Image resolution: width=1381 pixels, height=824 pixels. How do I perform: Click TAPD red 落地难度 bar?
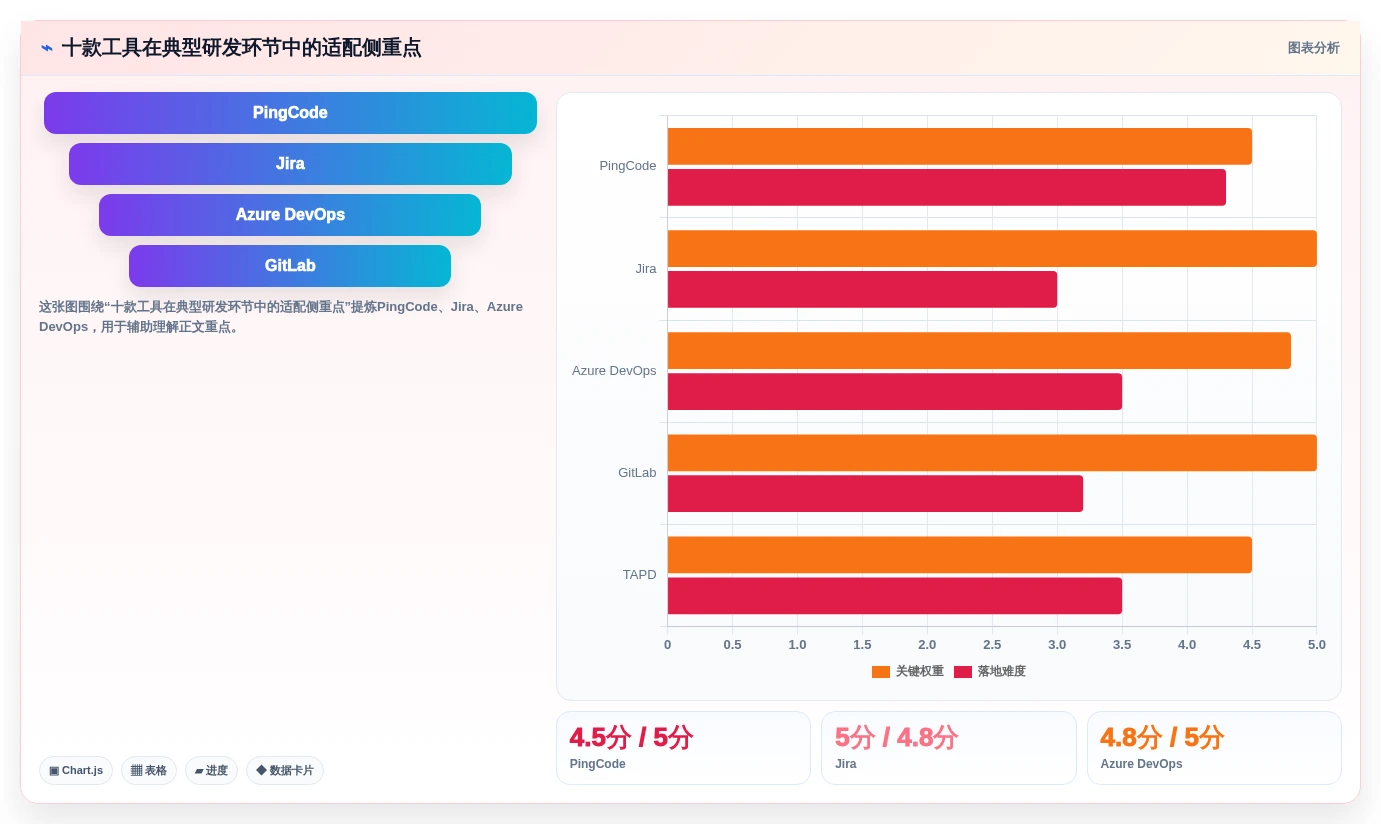(895, 596)
